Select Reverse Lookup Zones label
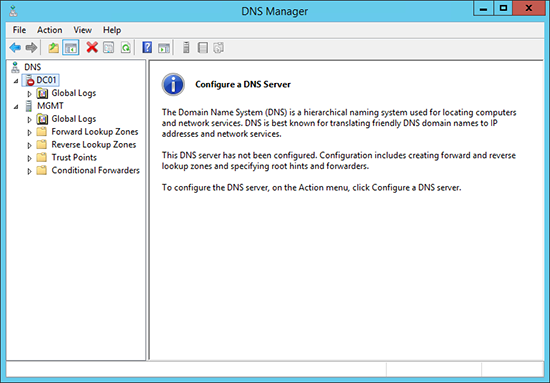Screen dimensions: 550x383 [x=94, y=145]
